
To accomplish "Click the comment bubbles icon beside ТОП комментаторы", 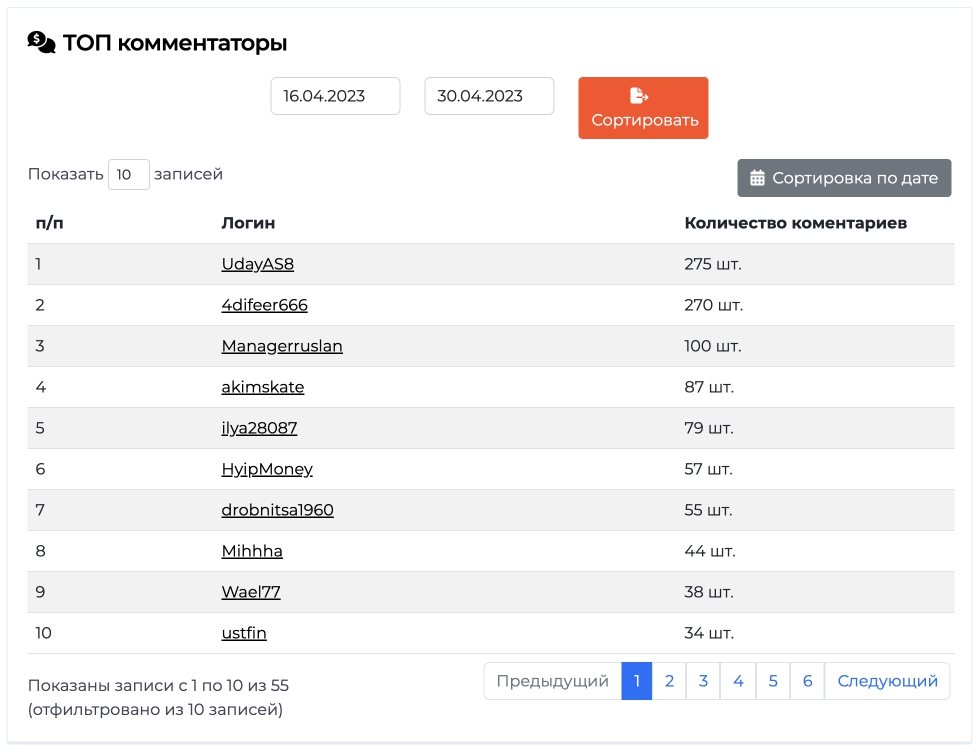I will tap(41, 42).
